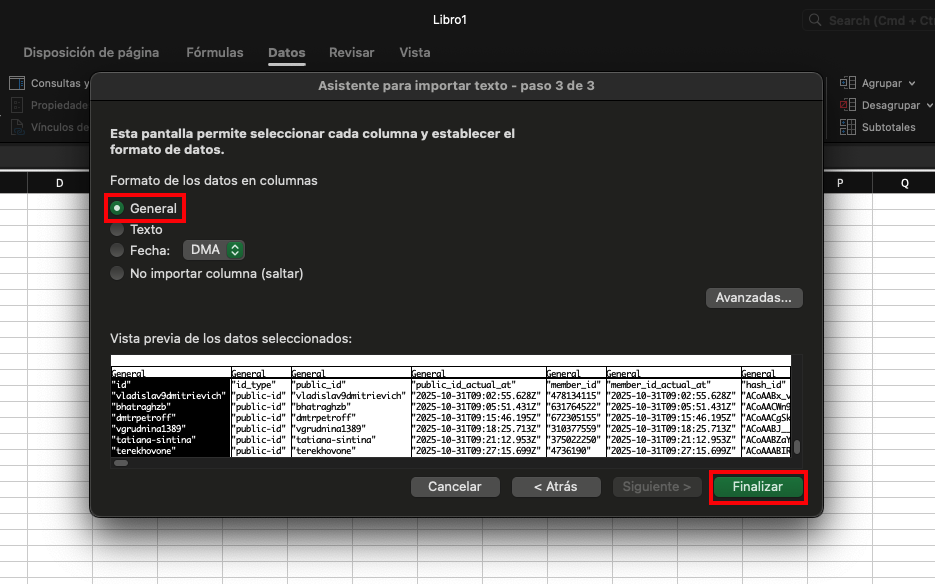The width and height of the screenshot is (935, 584).
Task: Click the Propiedades icon in ribbon
Action: coord(17,105)
